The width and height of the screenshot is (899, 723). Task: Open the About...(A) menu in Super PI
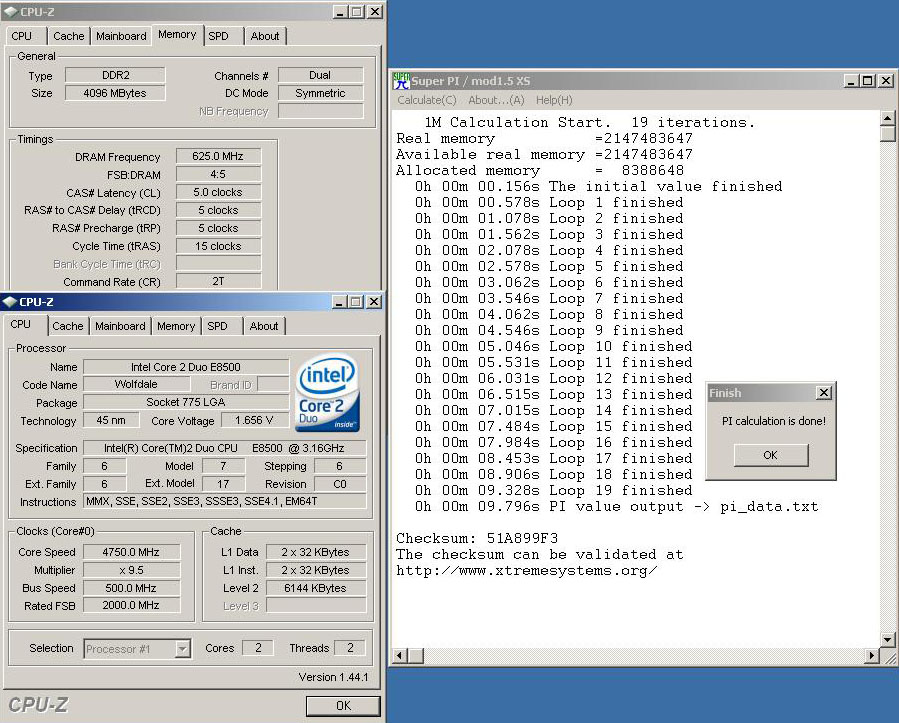(x=496, y=100)
